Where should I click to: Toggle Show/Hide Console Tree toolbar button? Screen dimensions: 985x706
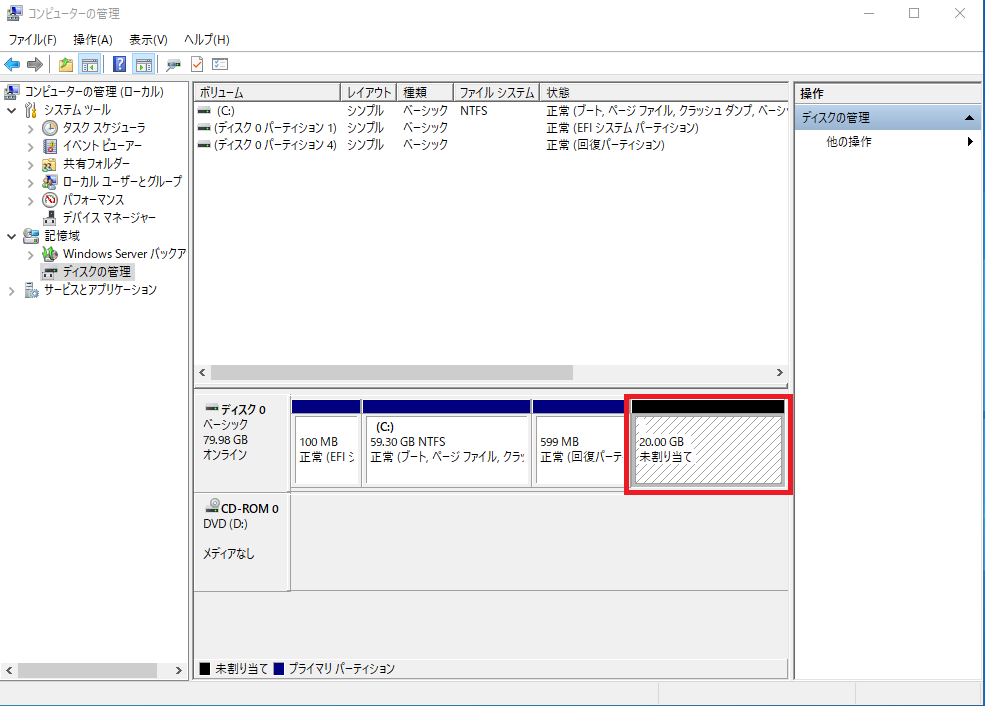tap(90, 65)
